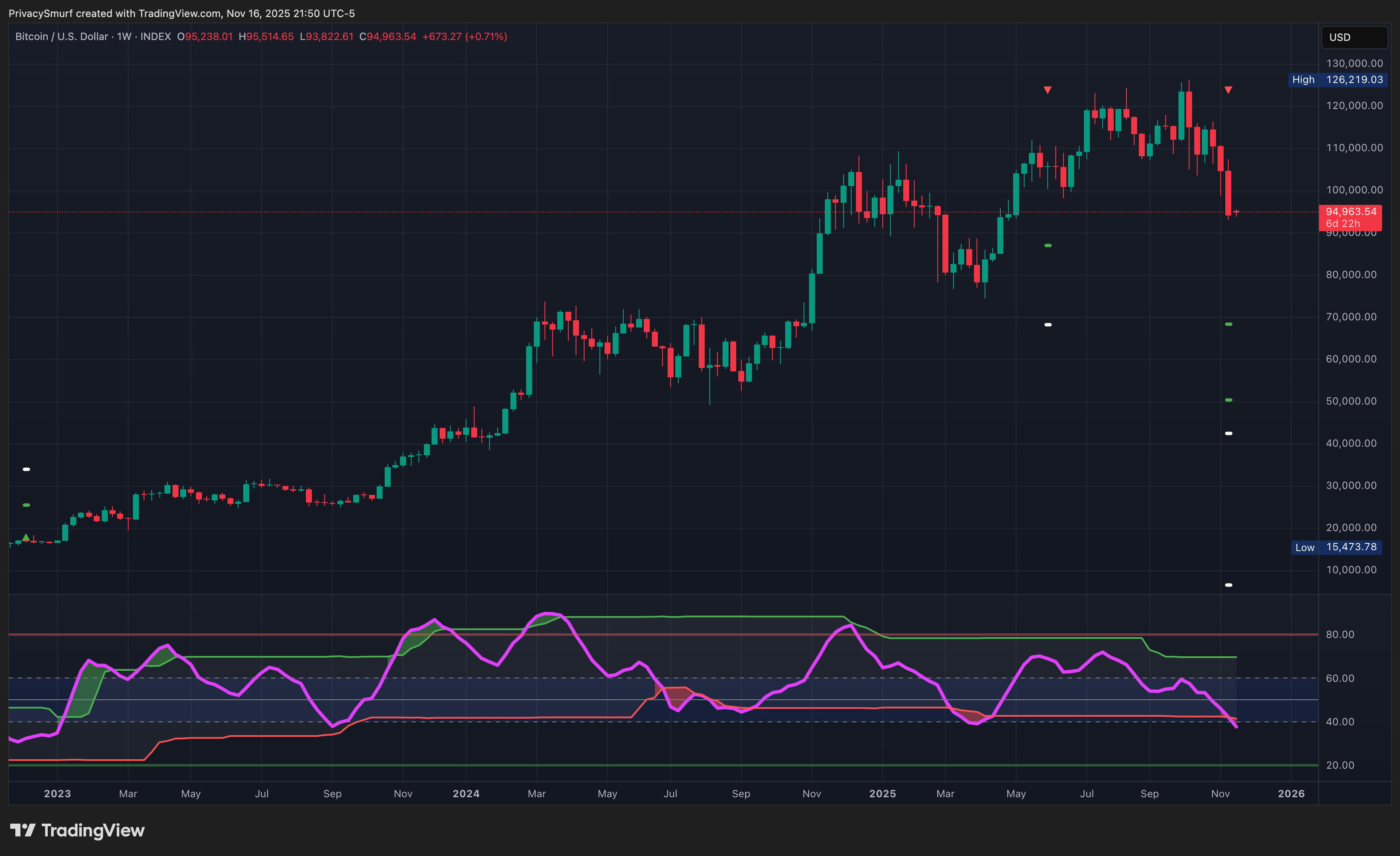Select the 2024 label on time axis
Image resolution: width=1400 pixels, height=856 pixels.
pyautogui.click(x=466, y=793)
